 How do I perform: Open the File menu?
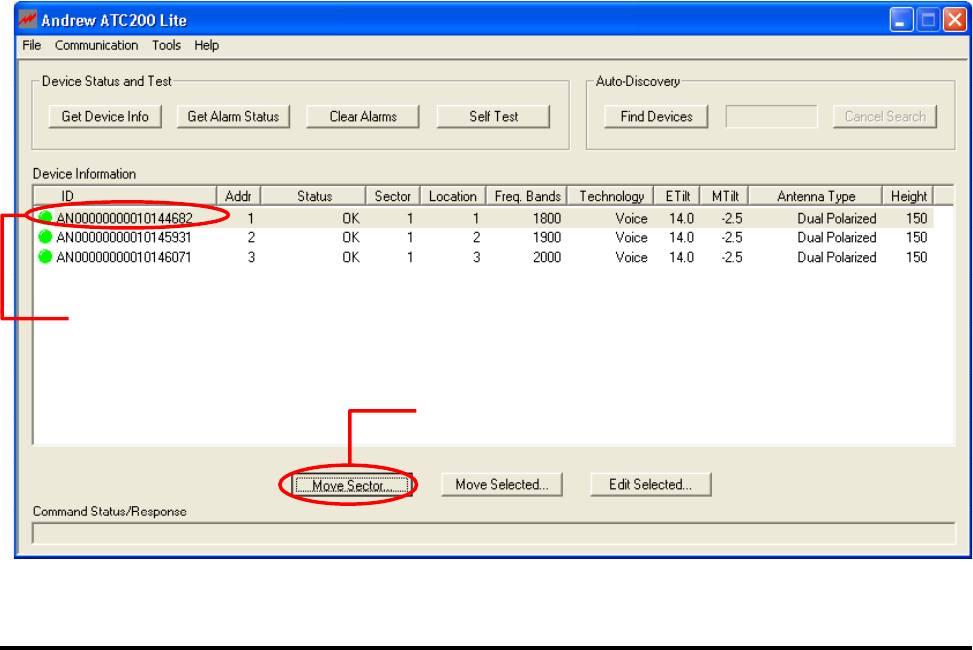click(32, 45)
